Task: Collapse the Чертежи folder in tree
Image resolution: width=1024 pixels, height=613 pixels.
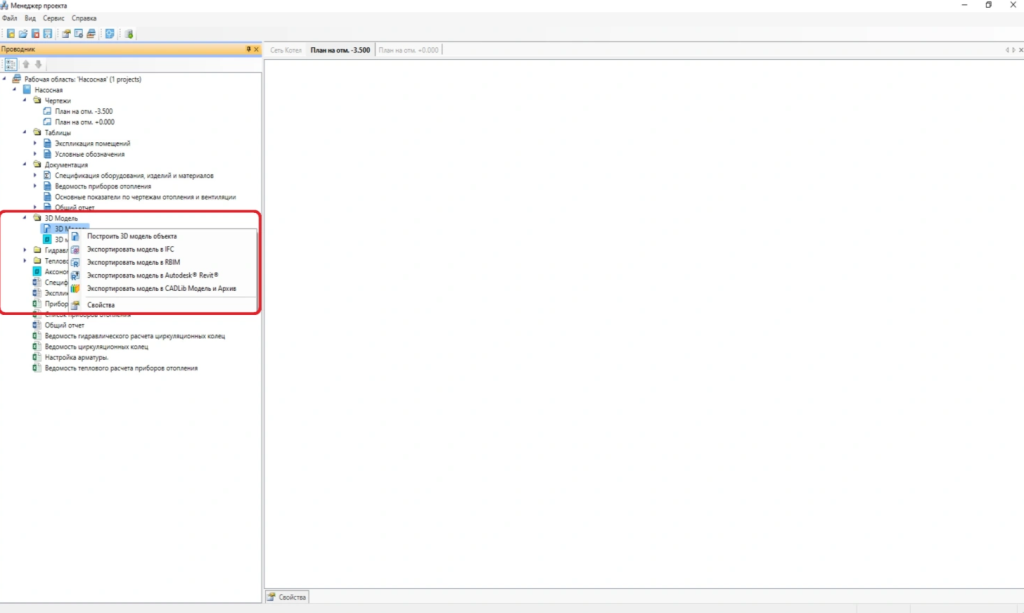Action: coord(25,101)
